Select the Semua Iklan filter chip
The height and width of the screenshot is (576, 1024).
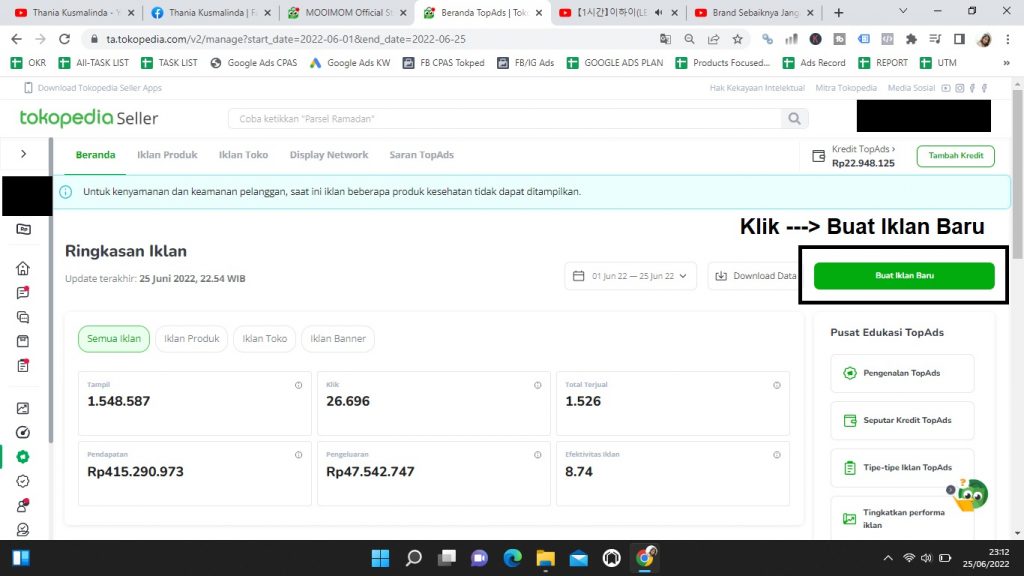(114, 339)
